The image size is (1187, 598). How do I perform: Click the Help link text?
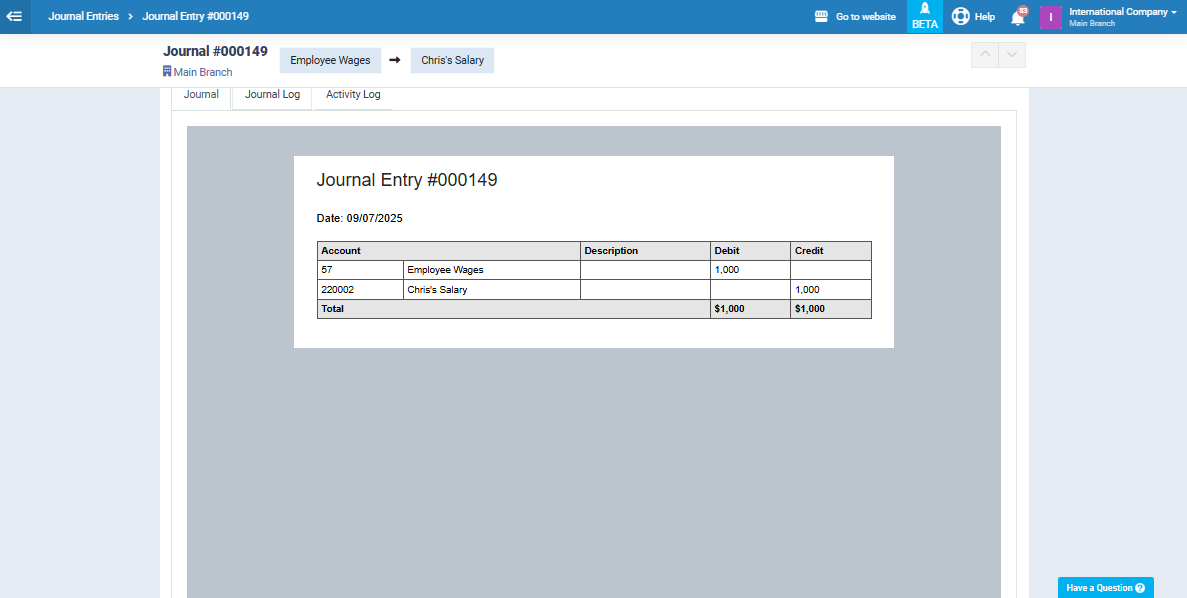click(x=984, y=17)
